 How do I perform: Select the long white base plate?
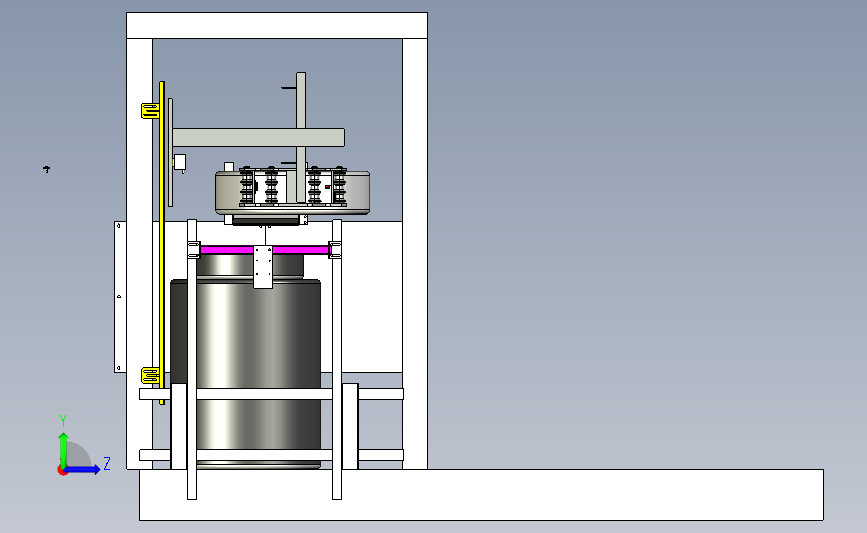click(x=481, y=495)
